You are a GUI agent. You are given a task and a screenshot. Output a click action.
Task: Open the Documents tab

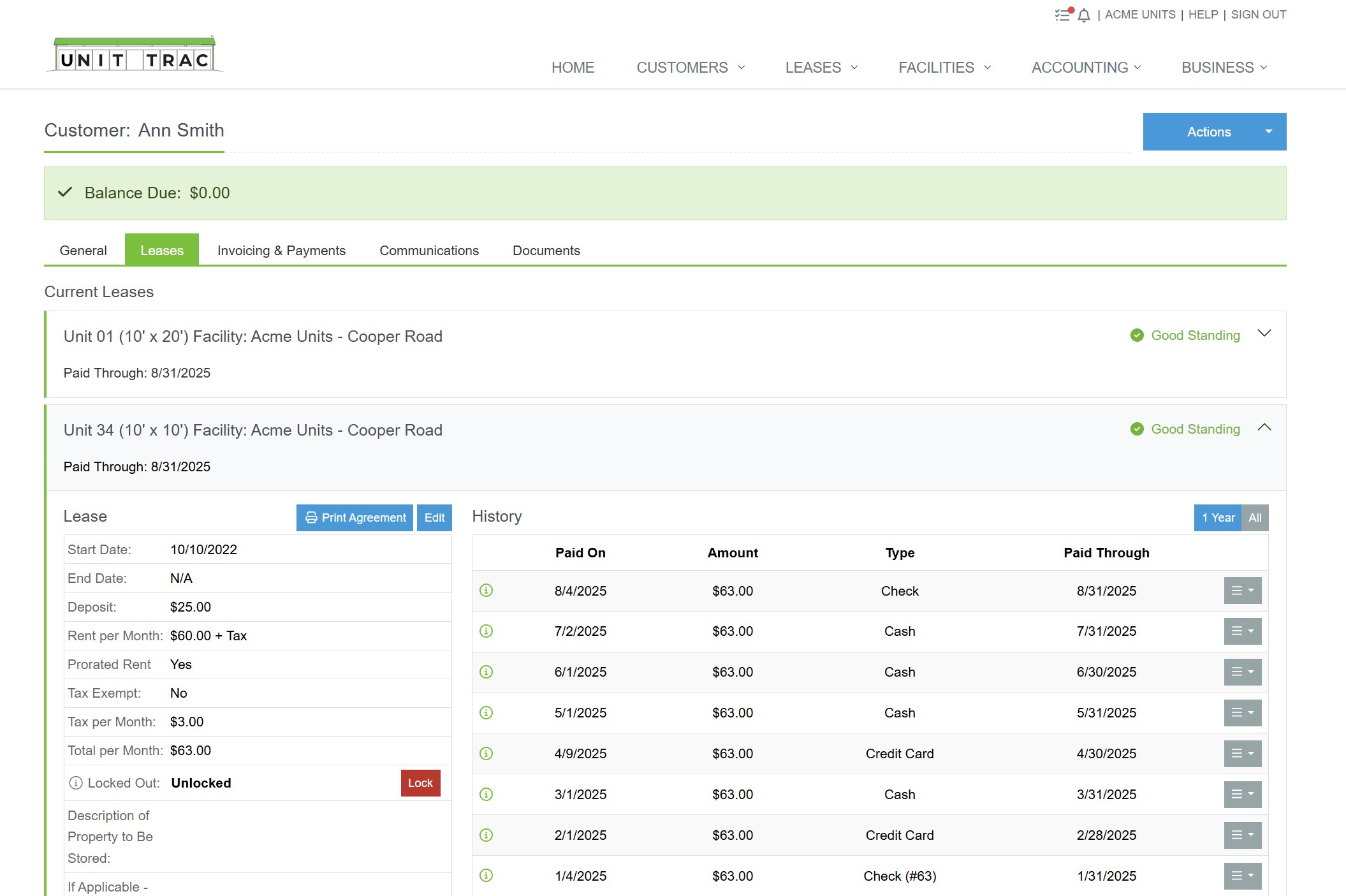546,251
